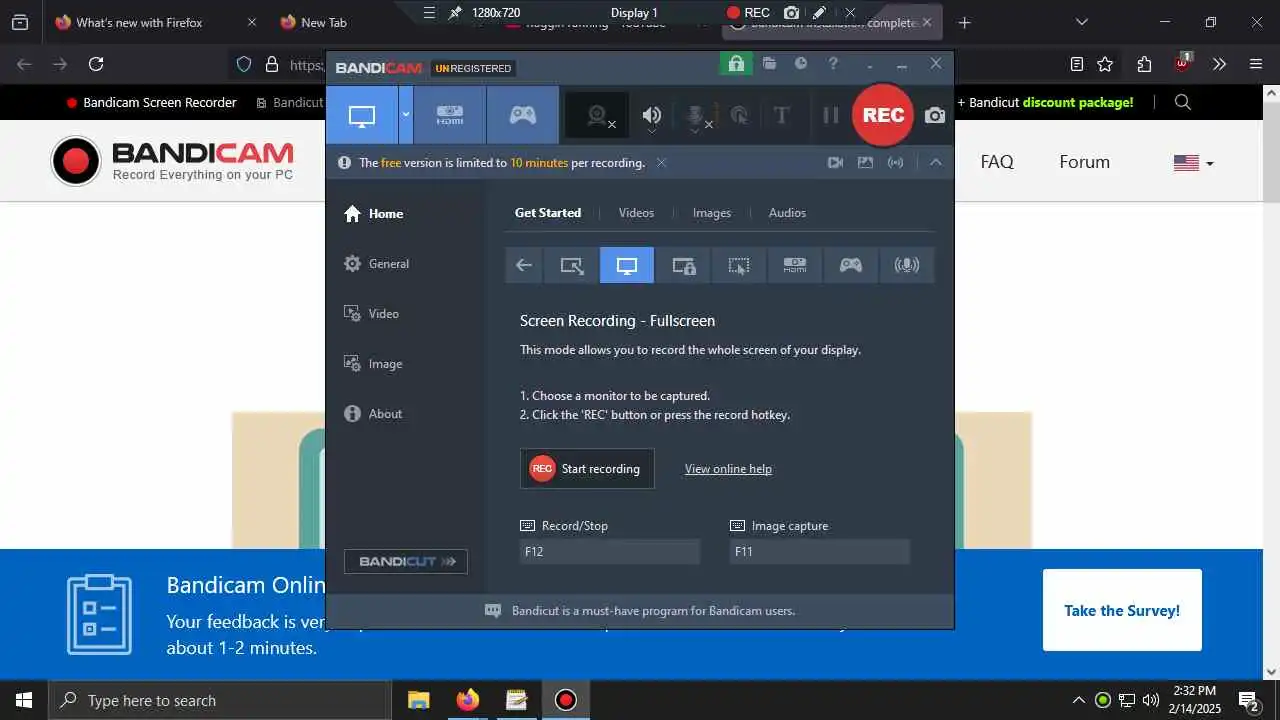Click the Bandicut button in sidebar
Screen dimensions: 1280x720
406,561
